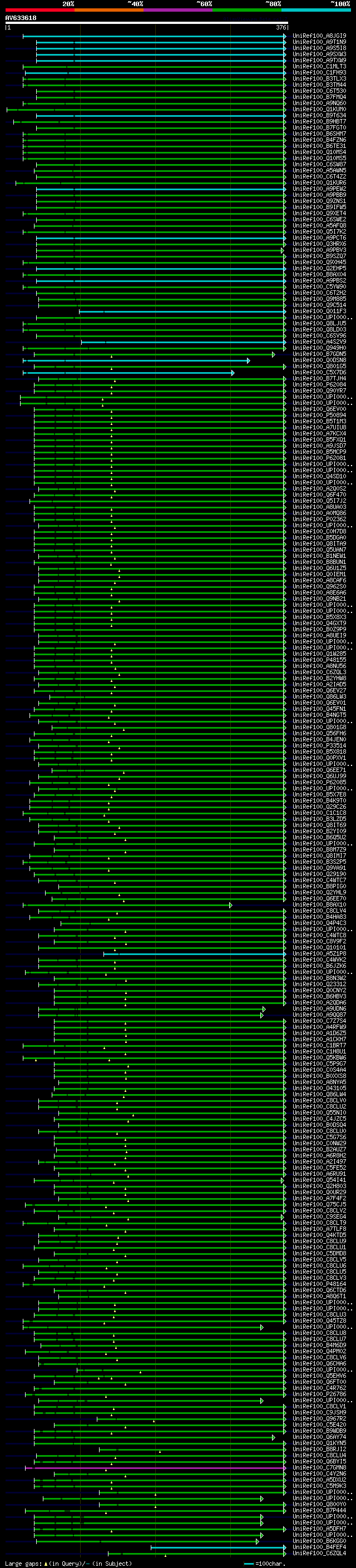Click hit label UniRef100_Q8IMI7
Screen dimensions: 356x1568
click(x=319, y=855)
